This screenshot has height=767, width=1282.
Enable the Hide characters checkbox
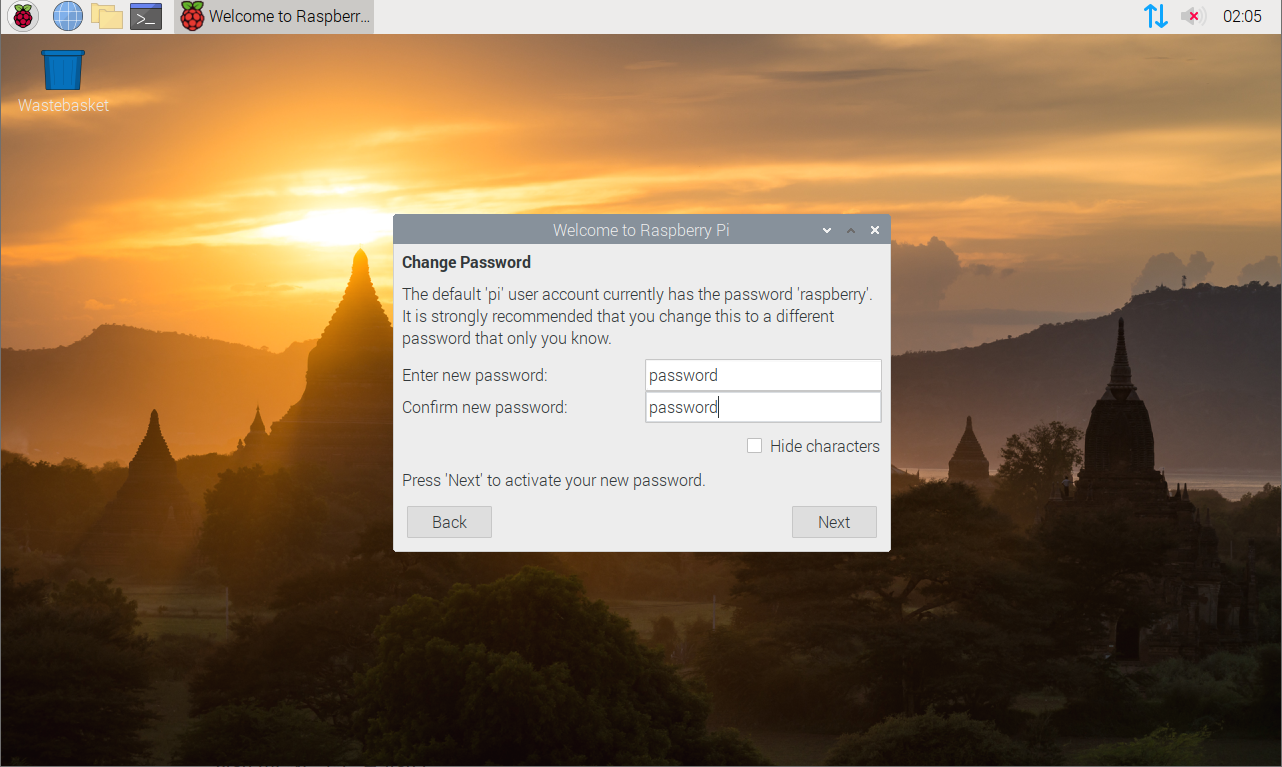pos(755,446)
